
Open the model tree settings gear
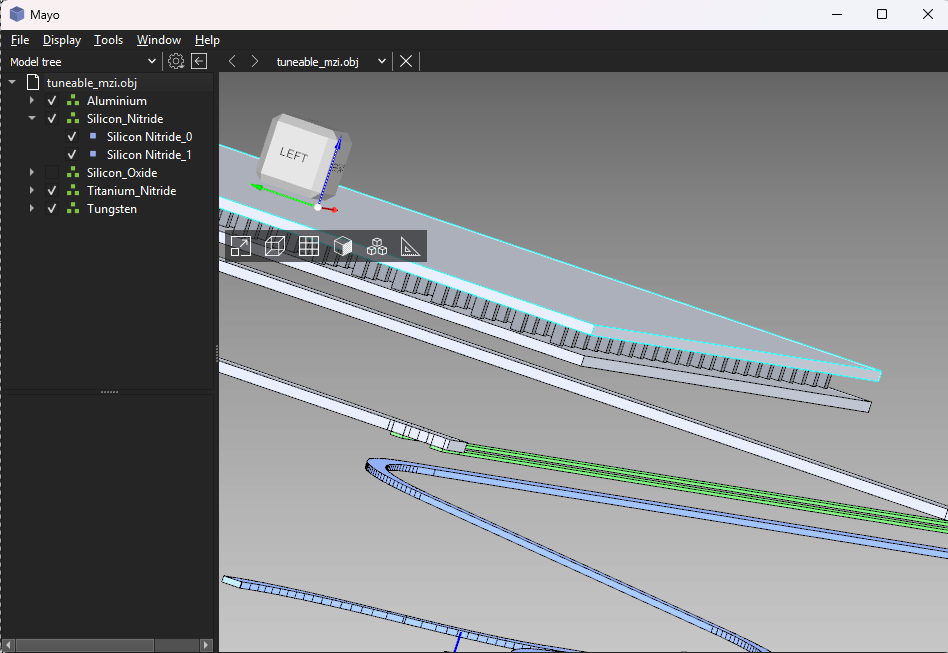pyautogui.click(x=176, y=61)
